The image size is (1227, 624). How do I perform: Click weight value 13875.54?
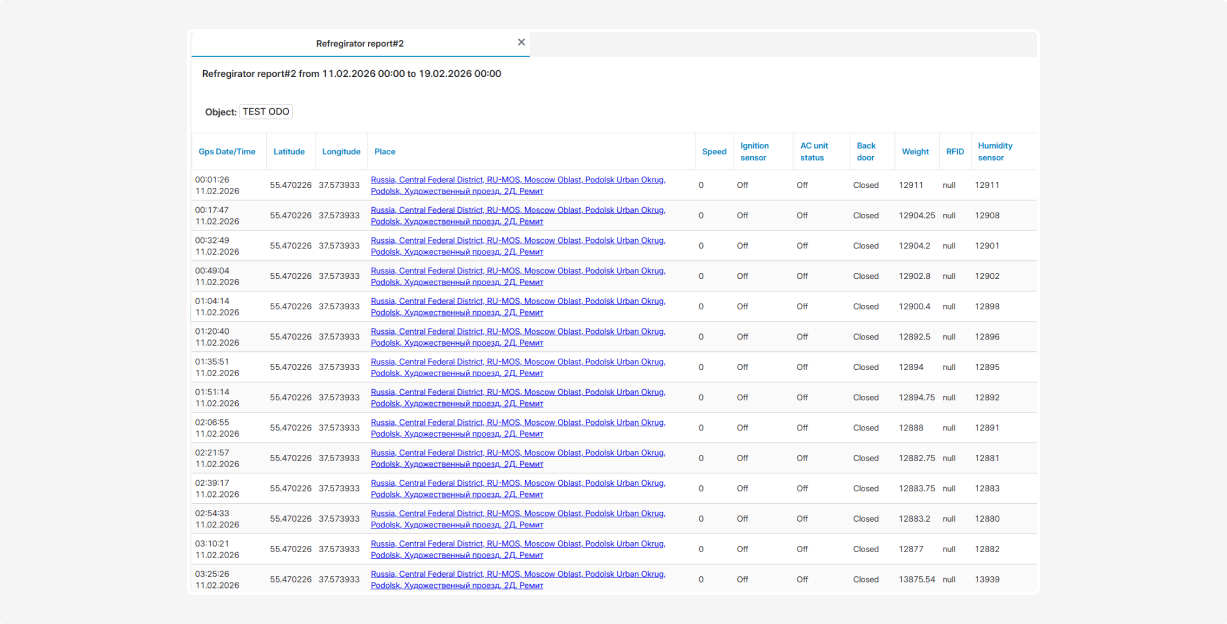917,580
